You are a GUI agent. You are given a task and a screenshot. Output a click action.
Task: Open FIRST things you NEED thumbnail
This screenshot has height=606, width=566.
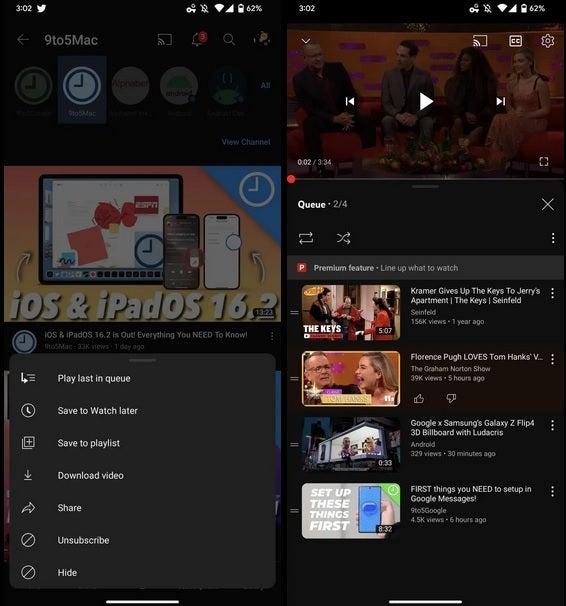[351, 511]
